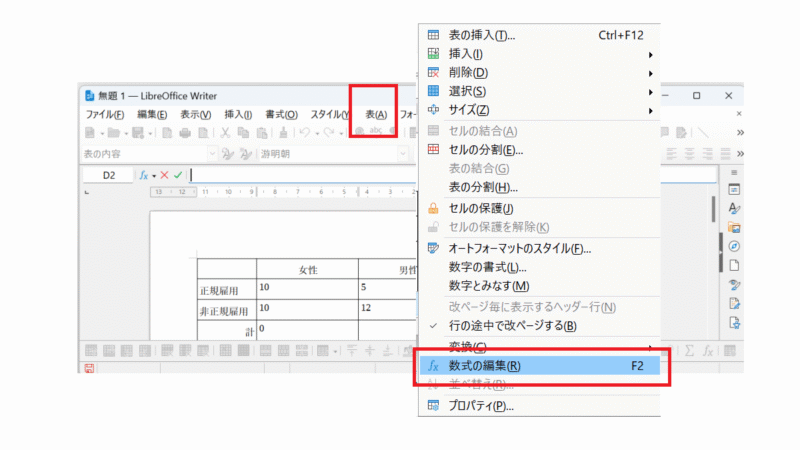The width and height of the screenshot is (800, 450).
Task: Choose セルの分割(E)... menu entry
Action: click(540, 149)
